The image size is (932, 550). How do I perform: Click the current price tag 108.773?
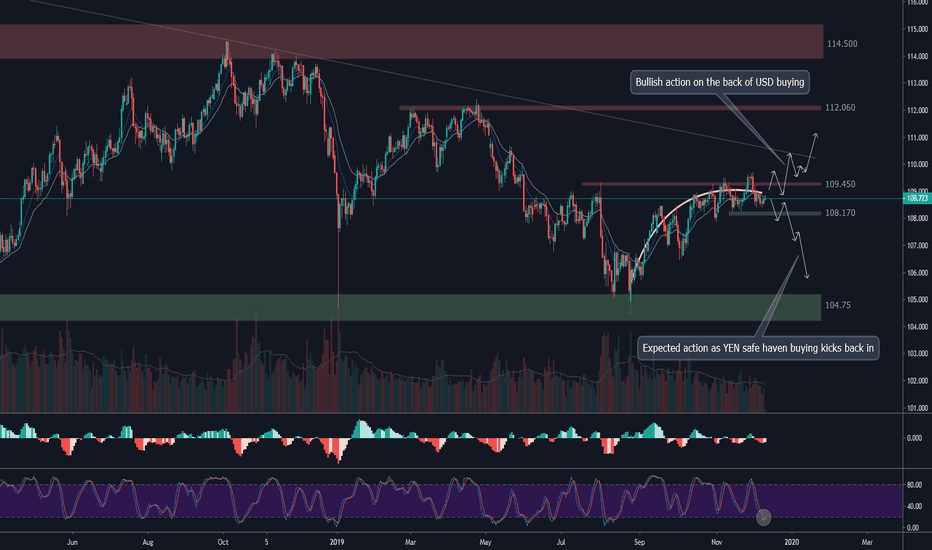[x=917, y=198]
